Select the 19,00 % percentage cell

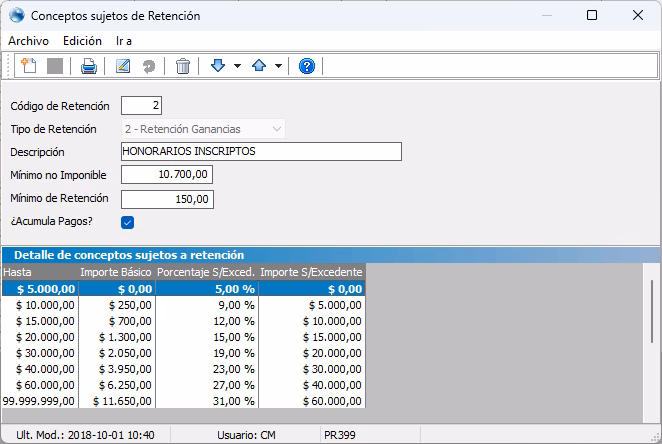207,353
